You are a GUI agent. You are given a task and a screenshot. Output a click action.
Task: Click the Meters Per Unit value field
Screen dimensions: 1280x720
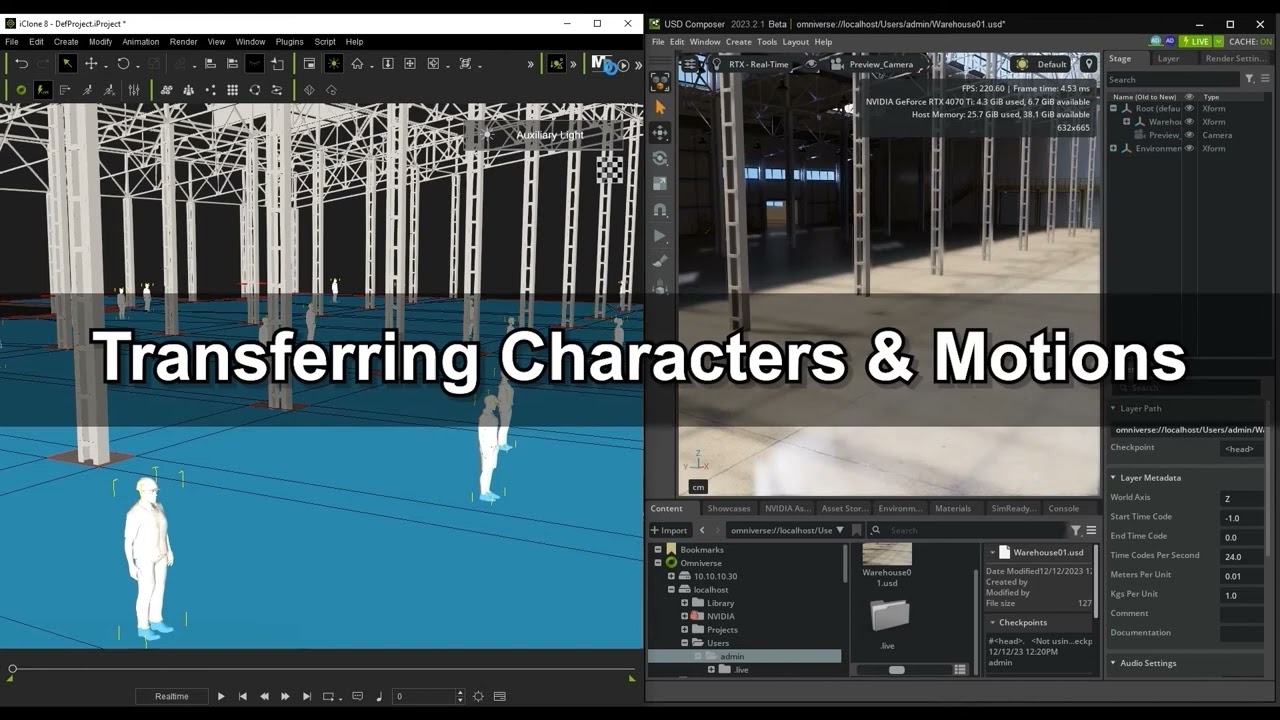(1242, 575)
